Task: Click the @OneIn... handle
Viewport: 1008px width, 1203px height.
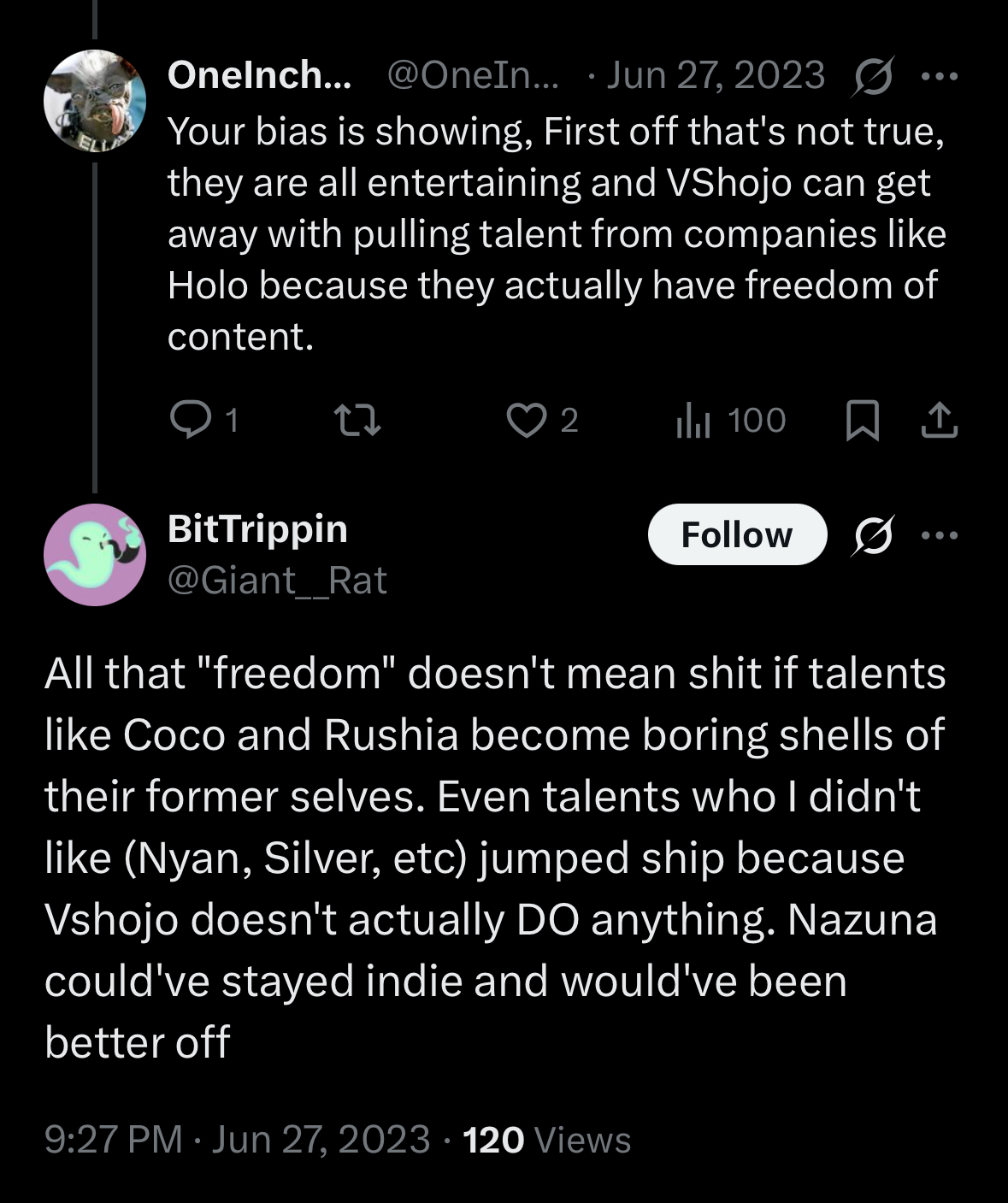Action: (473, 75)
